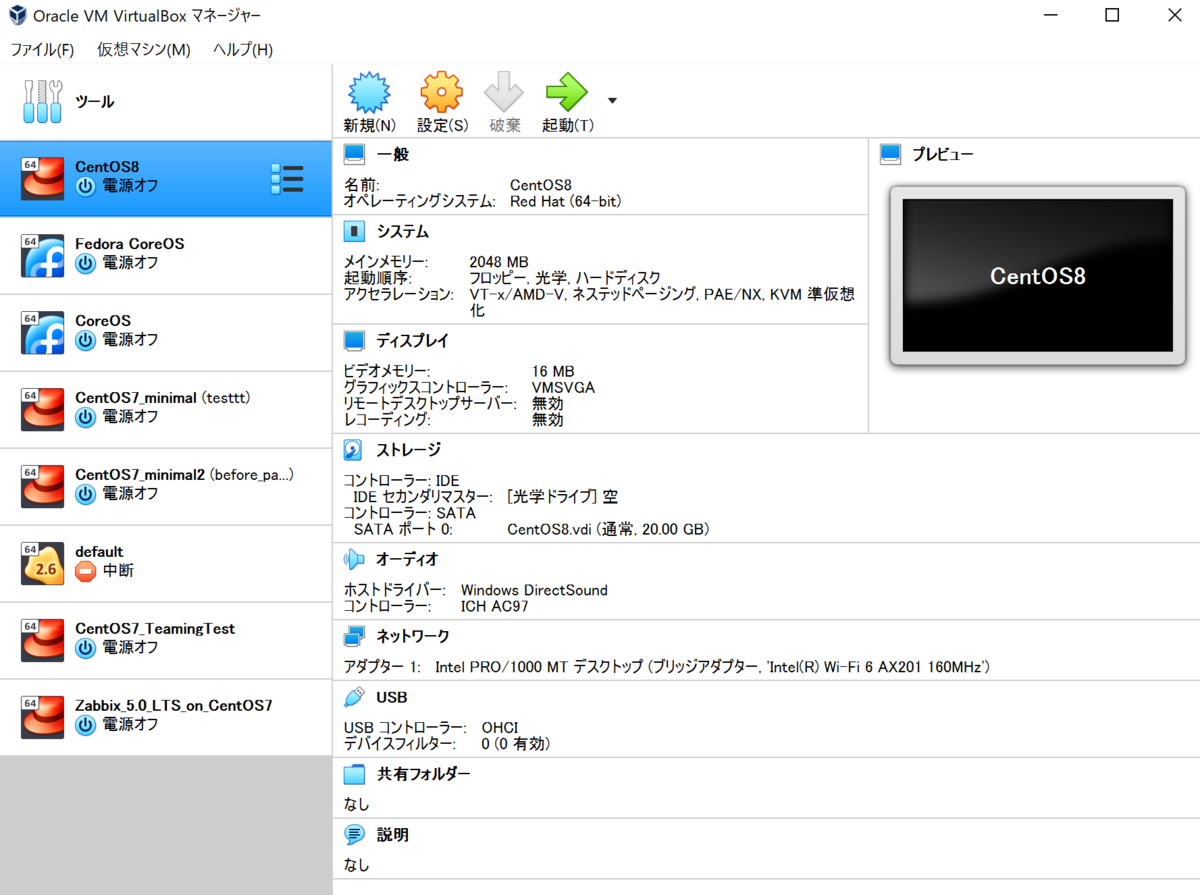Start the VM with the 起動(T) arrow icon
The width and height of the screenshot is (1200, 895).
click(566, 90)
